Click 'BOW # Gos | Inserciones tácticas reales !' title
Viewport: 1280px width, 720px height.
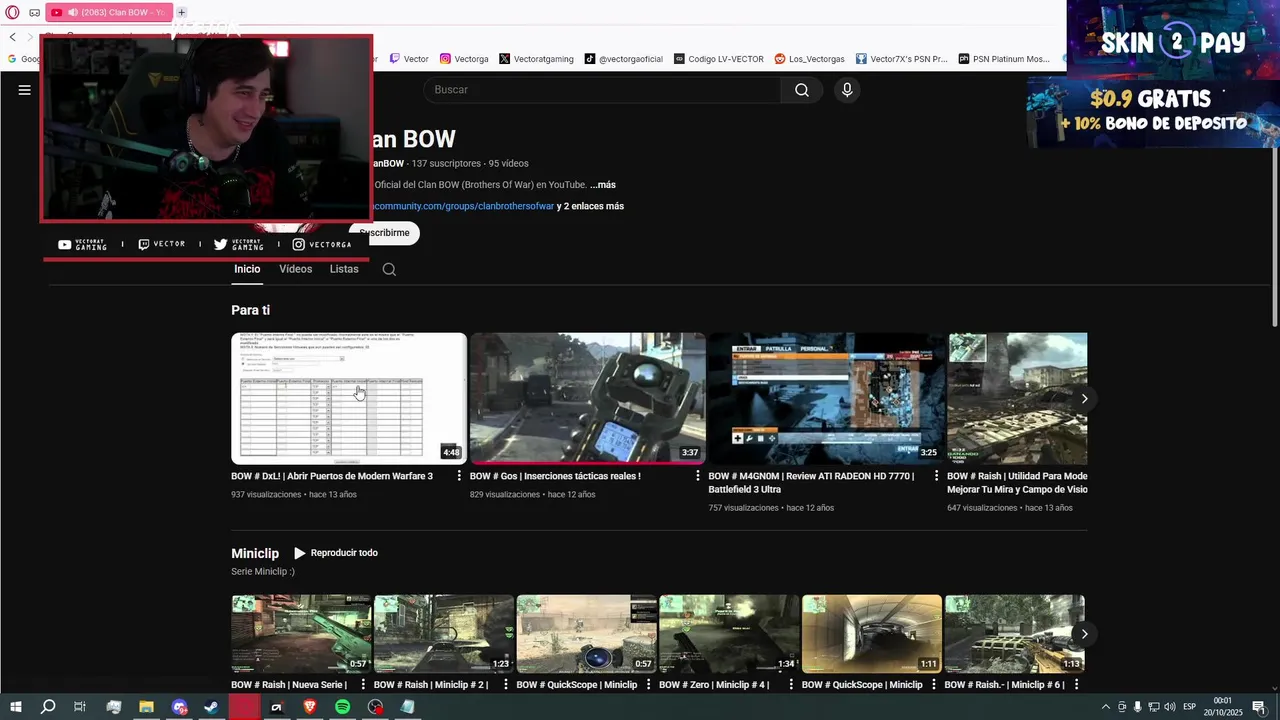[x=555, y=476]
